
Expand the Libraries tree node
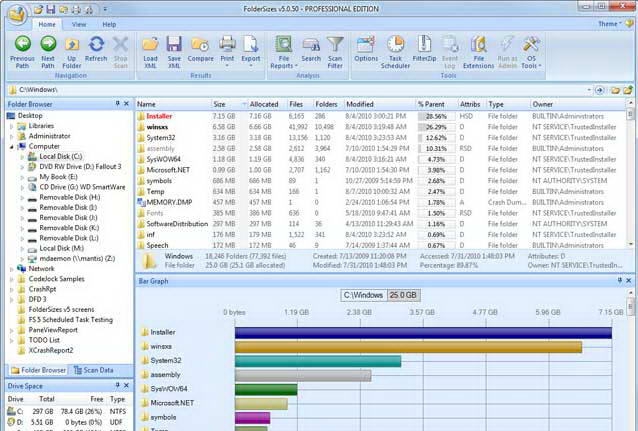[x=12, y=126]
